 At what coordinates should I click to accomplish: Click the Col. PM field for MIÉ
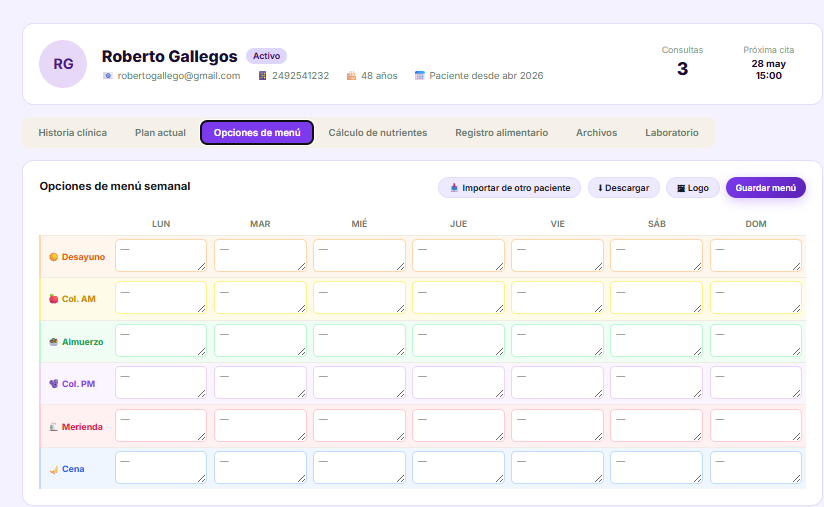pyautogui.click(x=359, y=382)
